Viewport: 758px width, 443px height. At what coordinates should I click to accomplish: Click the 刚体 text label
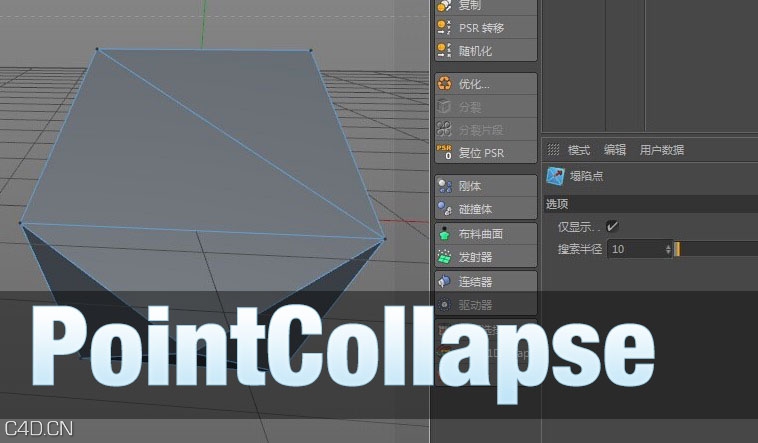[x=470, y=186]
